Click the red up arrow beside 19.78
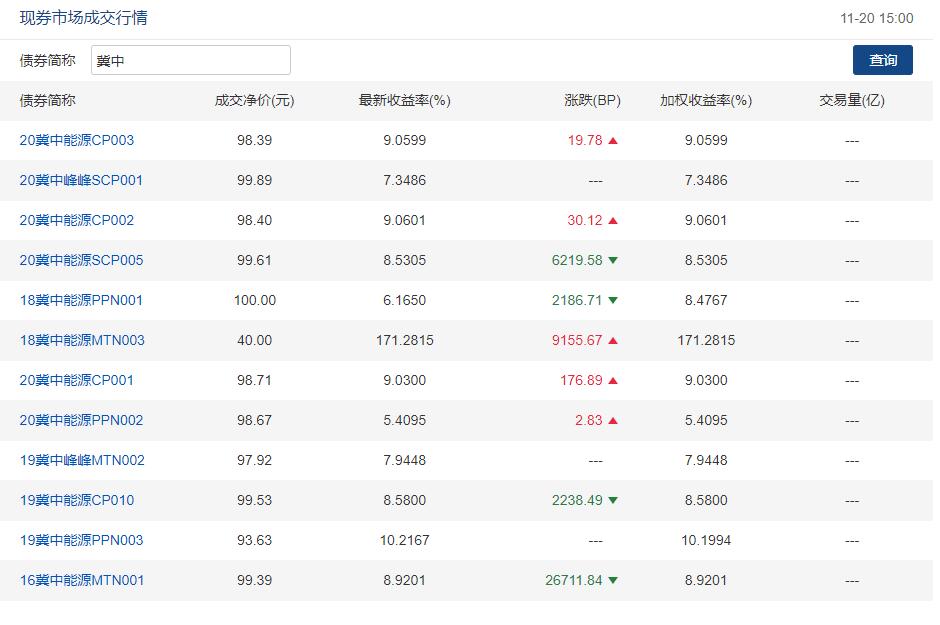 613,140
